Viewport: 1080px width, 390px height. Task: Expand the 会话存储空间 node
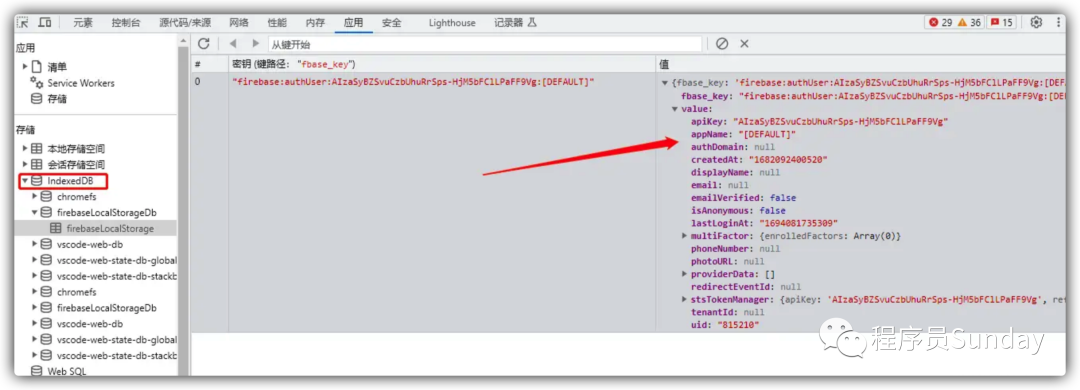point(25,164)
